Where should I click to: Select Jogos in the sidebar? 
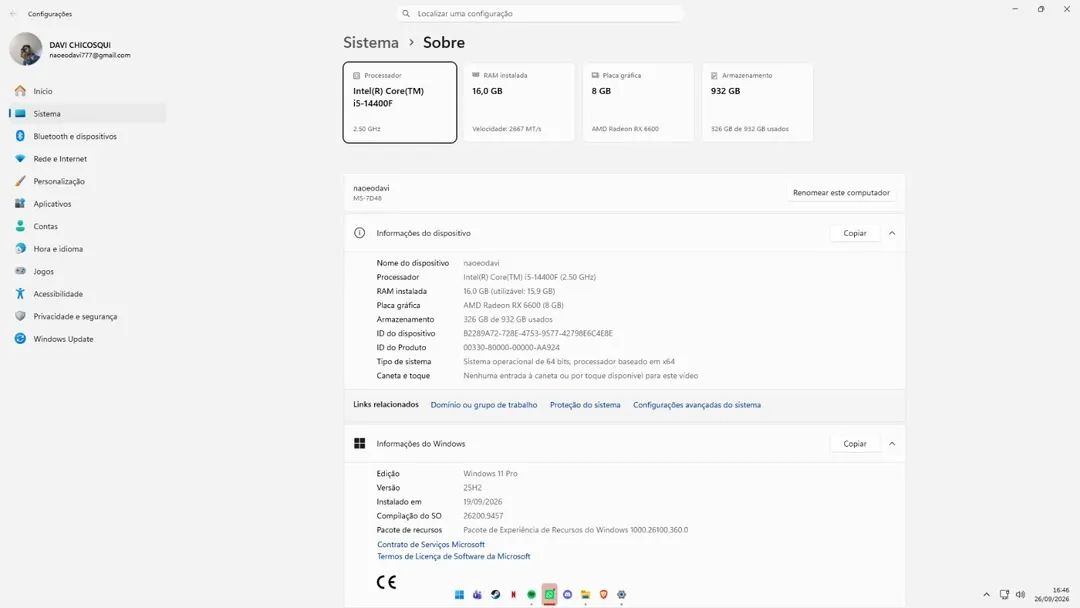87,271
